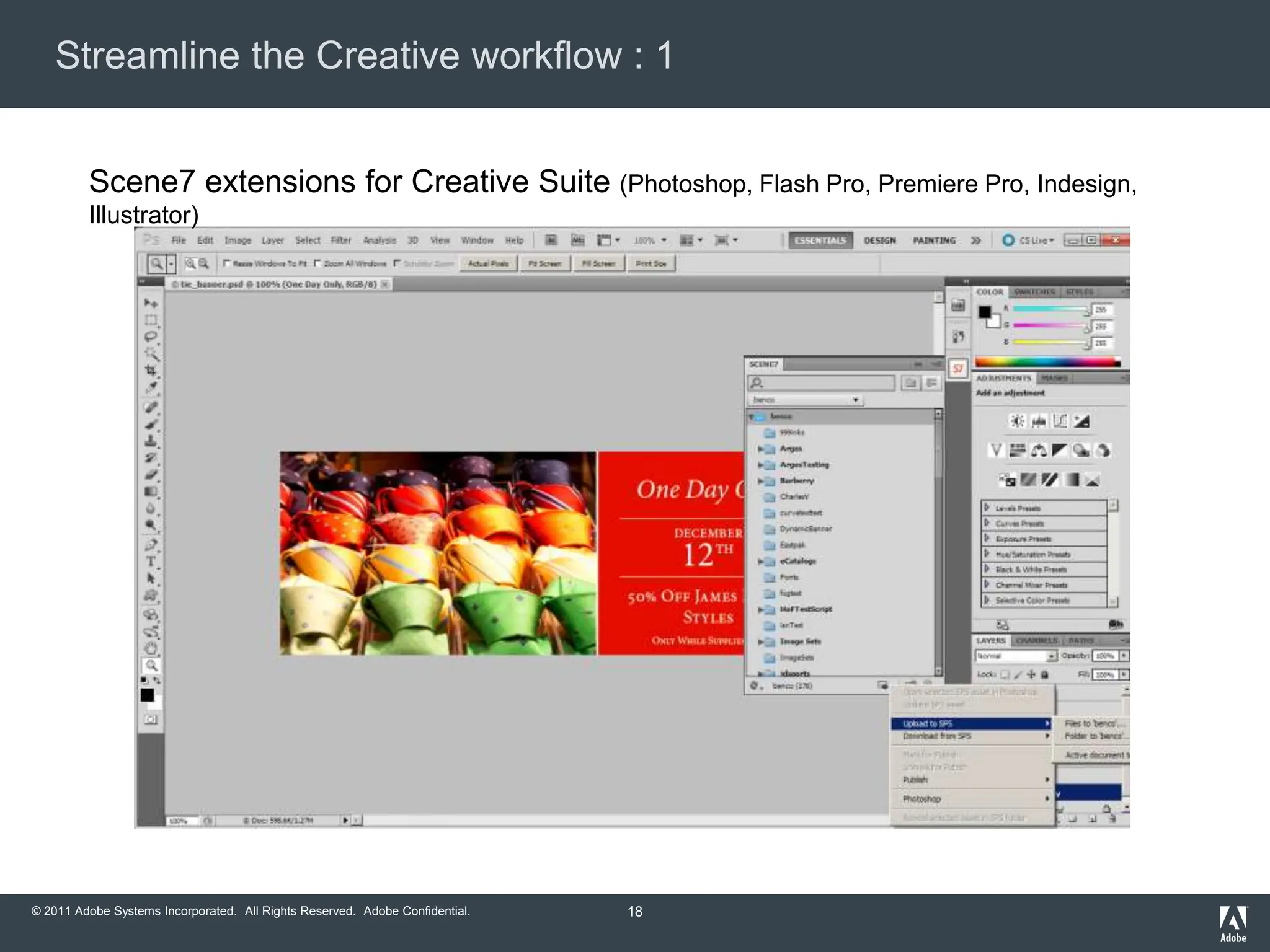Open the CS Live dropdown
The width and height of the screenshot is (1270, 952).
[1029, 240]
